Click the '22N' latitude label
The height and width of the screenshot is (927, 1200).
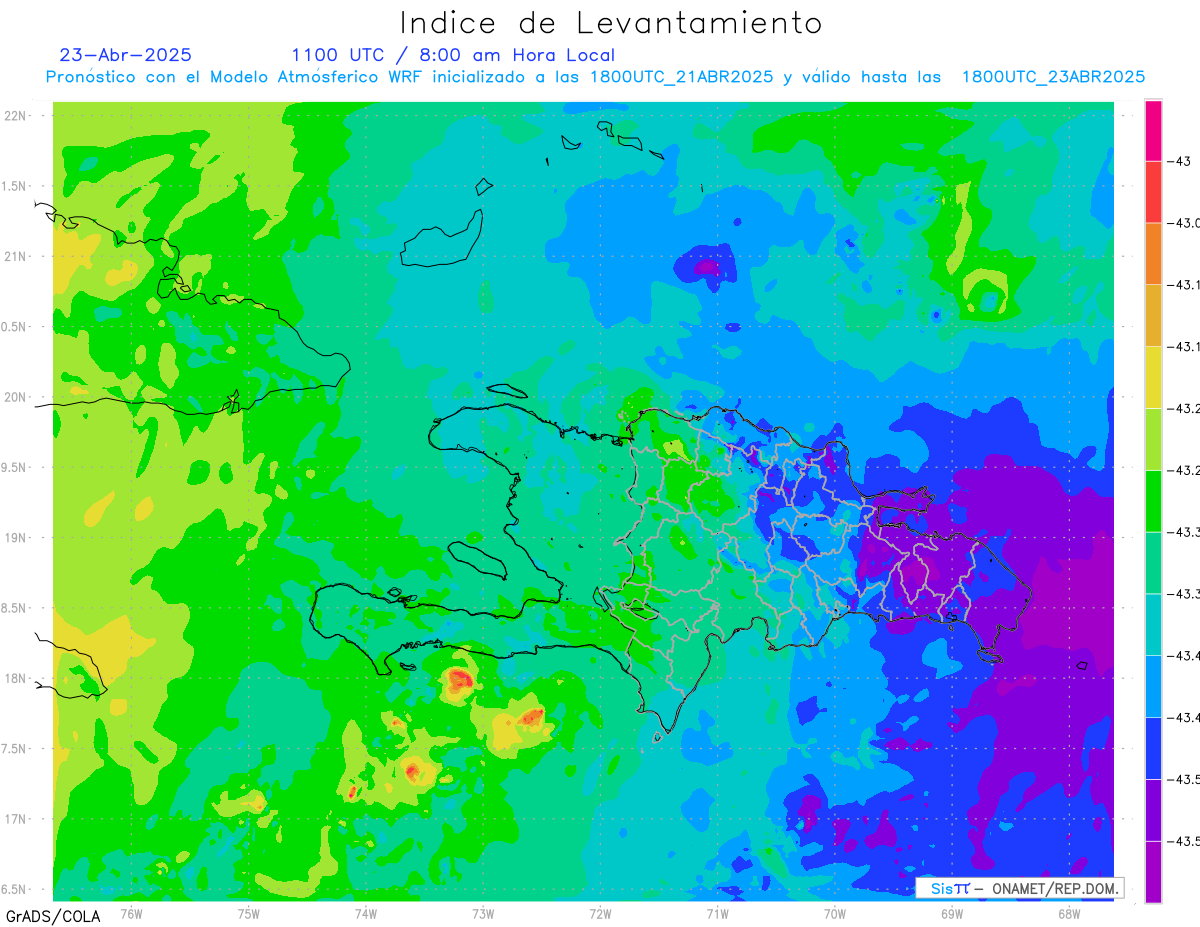(16, 116)
